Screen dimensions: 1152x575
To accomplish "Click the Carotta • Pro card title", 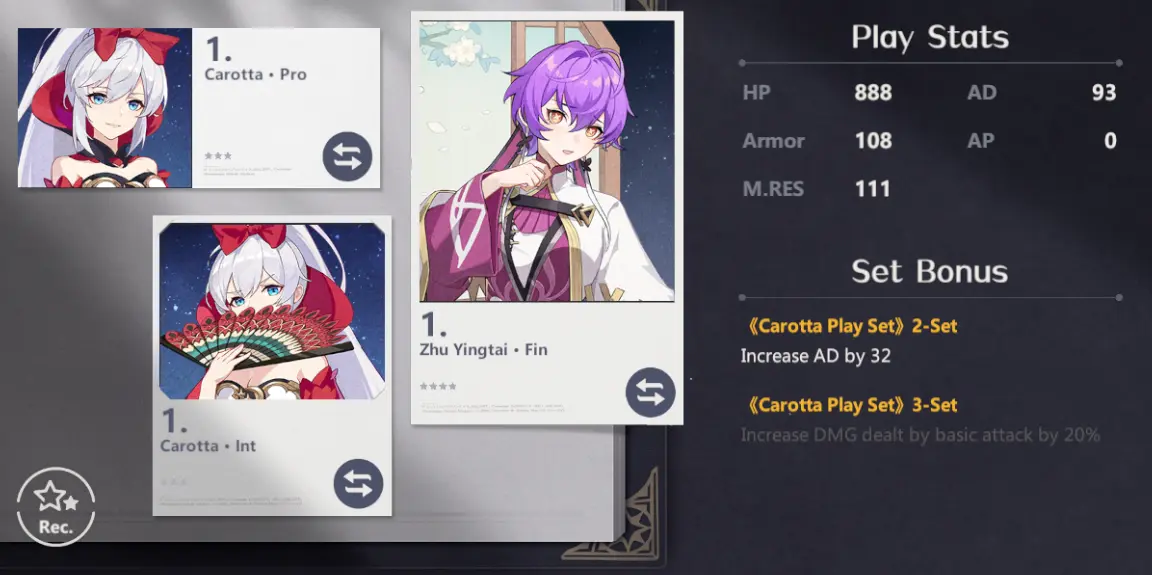I will 256,74.
